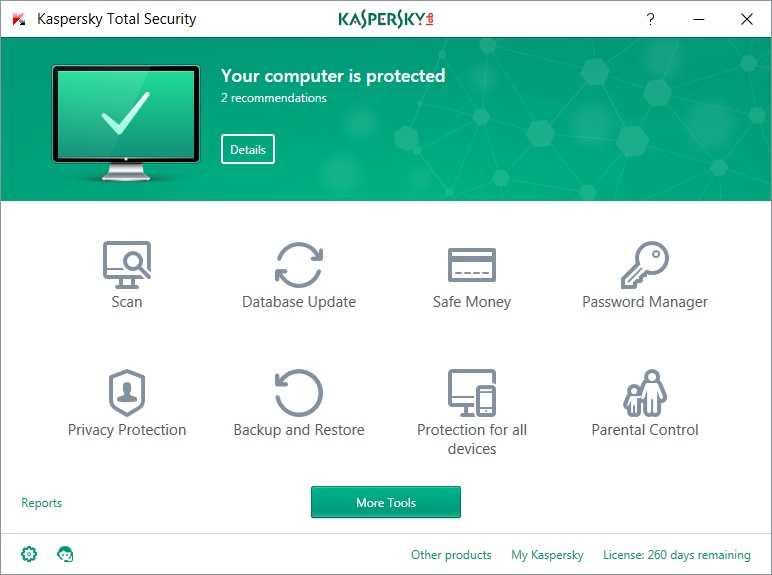Open the My Kaspersky link
This screenshot has width=772, height=575.
point(547,555)
